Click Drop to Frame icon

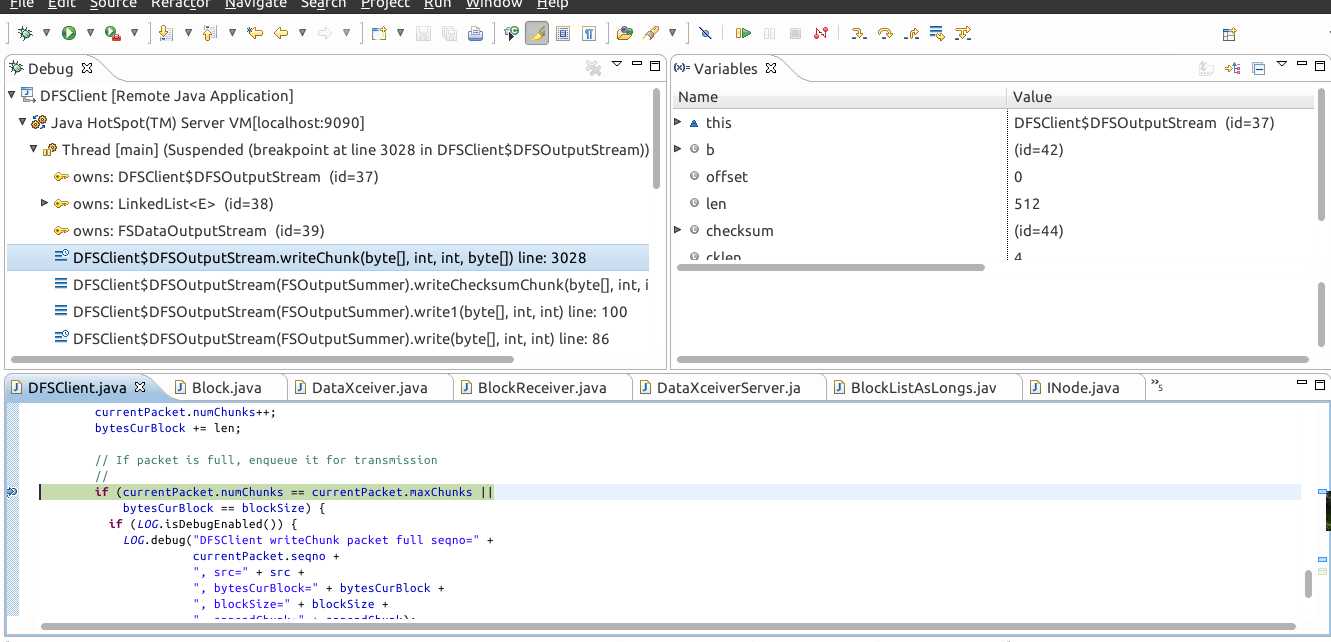click(937, 33)
